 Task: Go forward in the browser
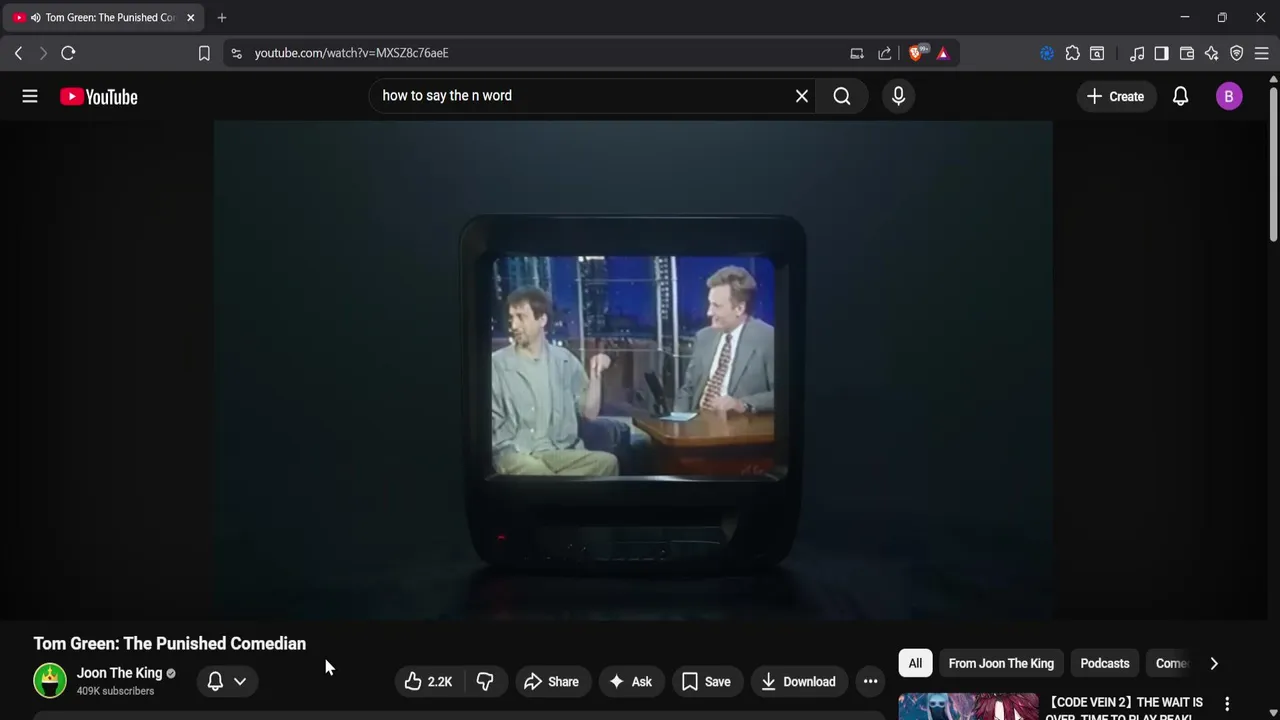[x=43, y=53]
